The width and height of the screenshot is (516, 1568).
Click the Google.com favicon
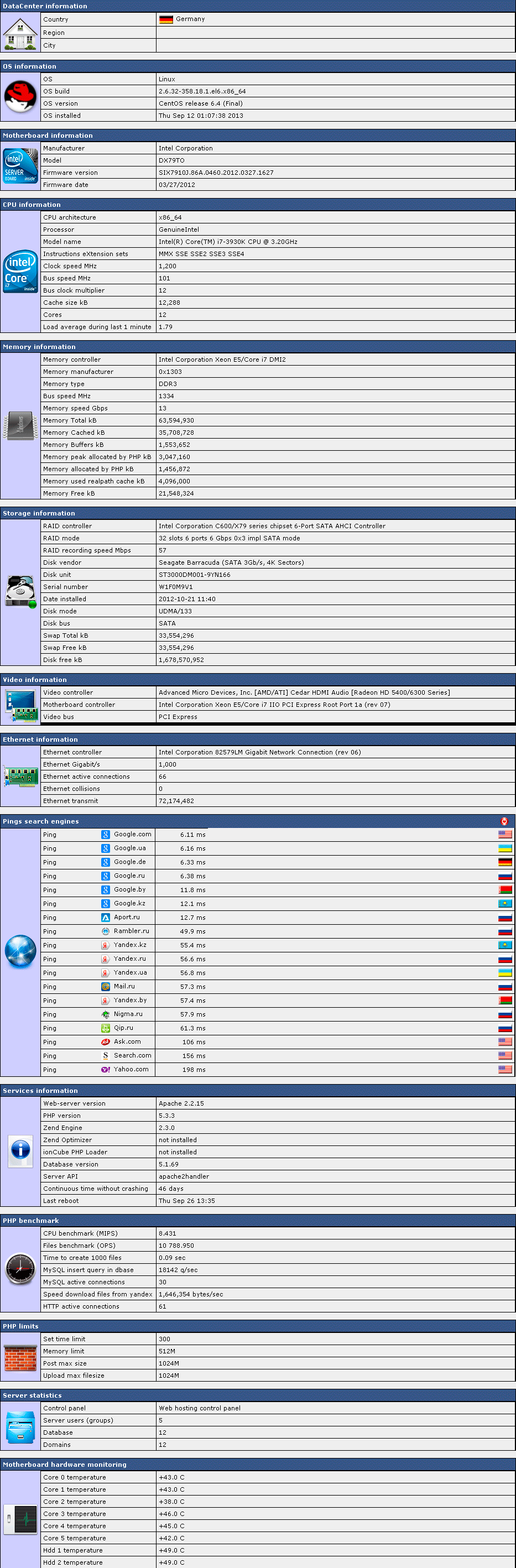105,835
